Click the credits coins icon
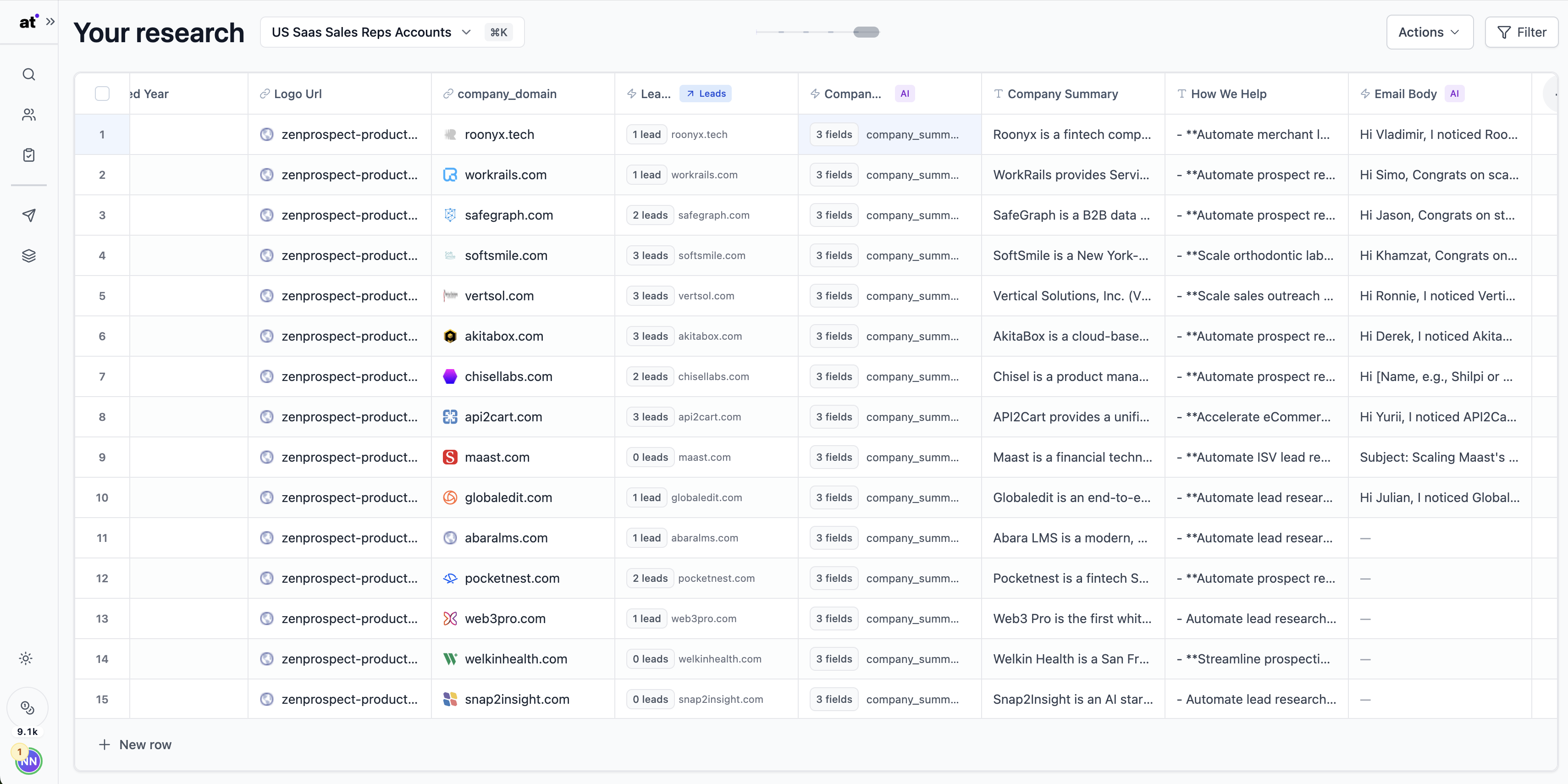 28,707
